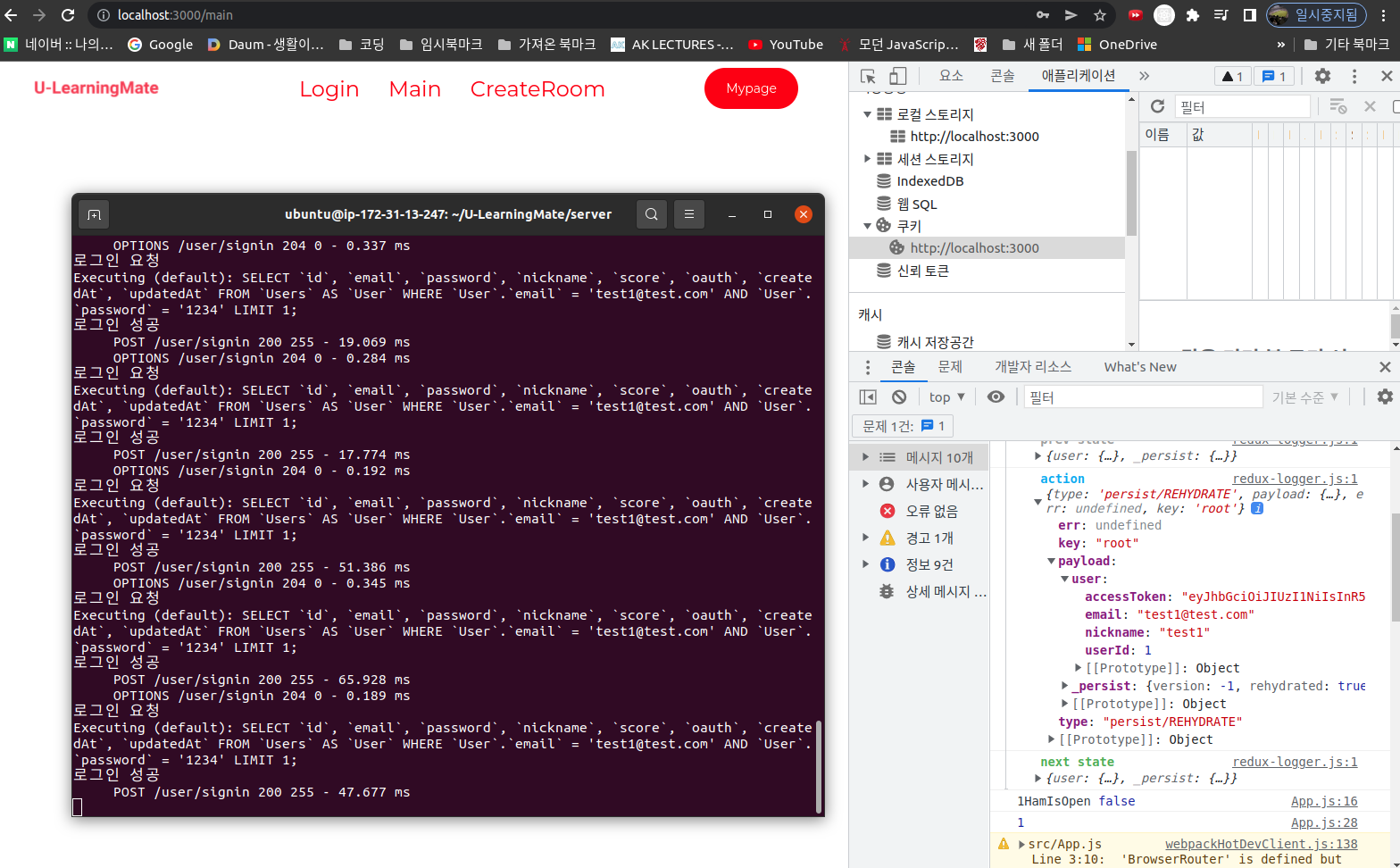Click the inspect element picker icon
Image resolution: width=1400 pixels, height=868 pixels.
[x=868, y=76]
